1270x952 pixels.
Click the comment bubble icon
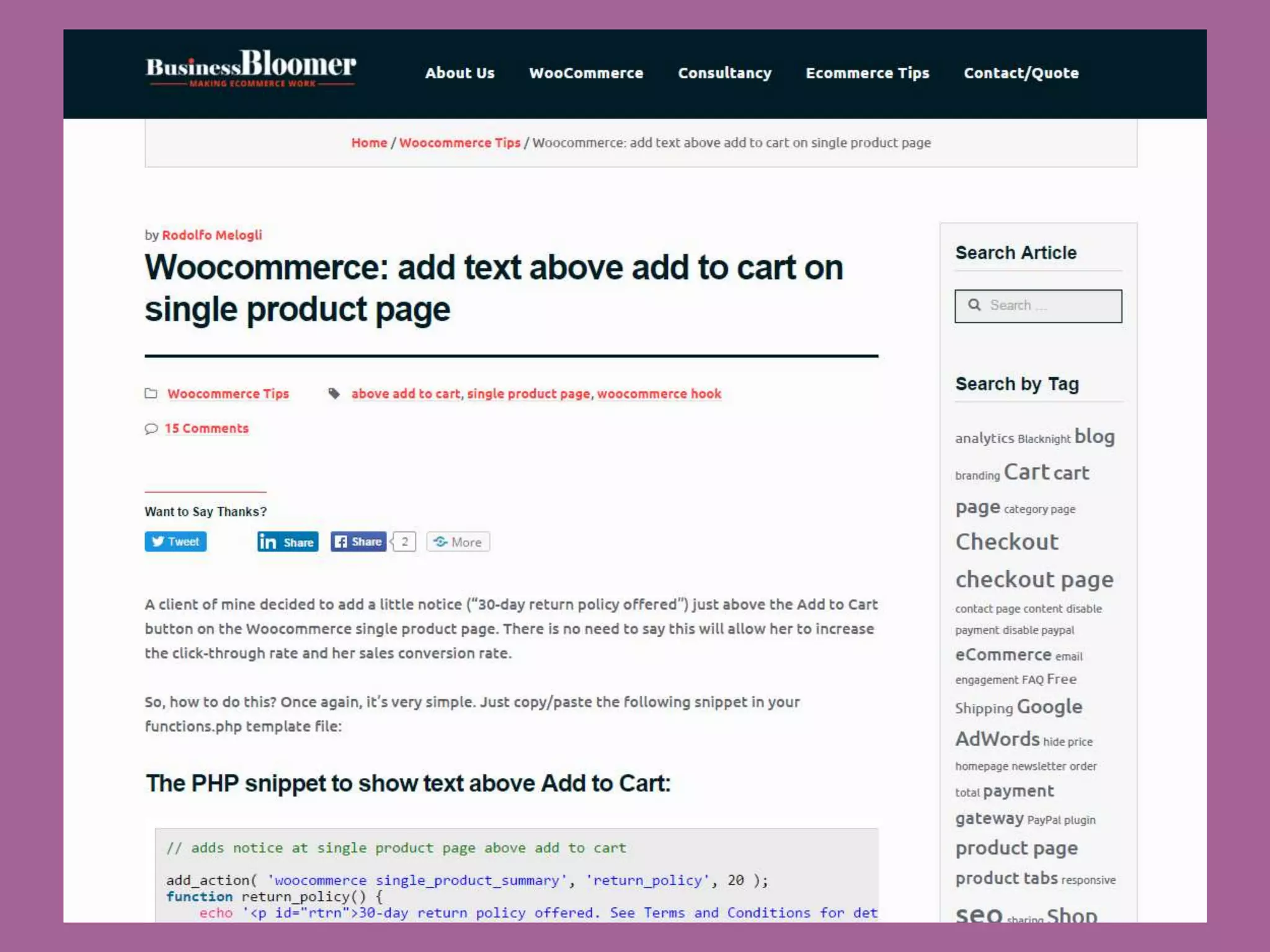(x=151, y=428)
